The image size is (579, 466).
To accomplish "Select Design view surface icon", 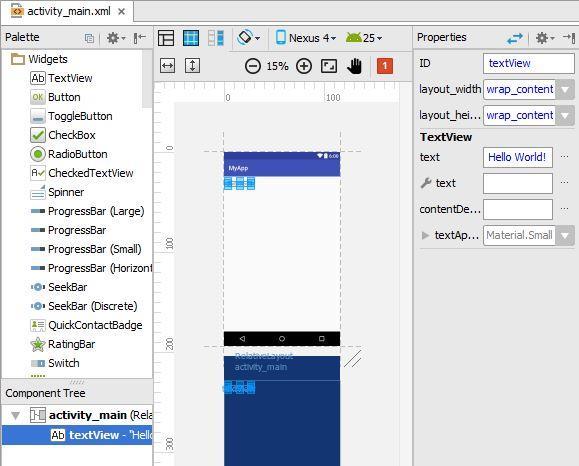I will point(166,38).
